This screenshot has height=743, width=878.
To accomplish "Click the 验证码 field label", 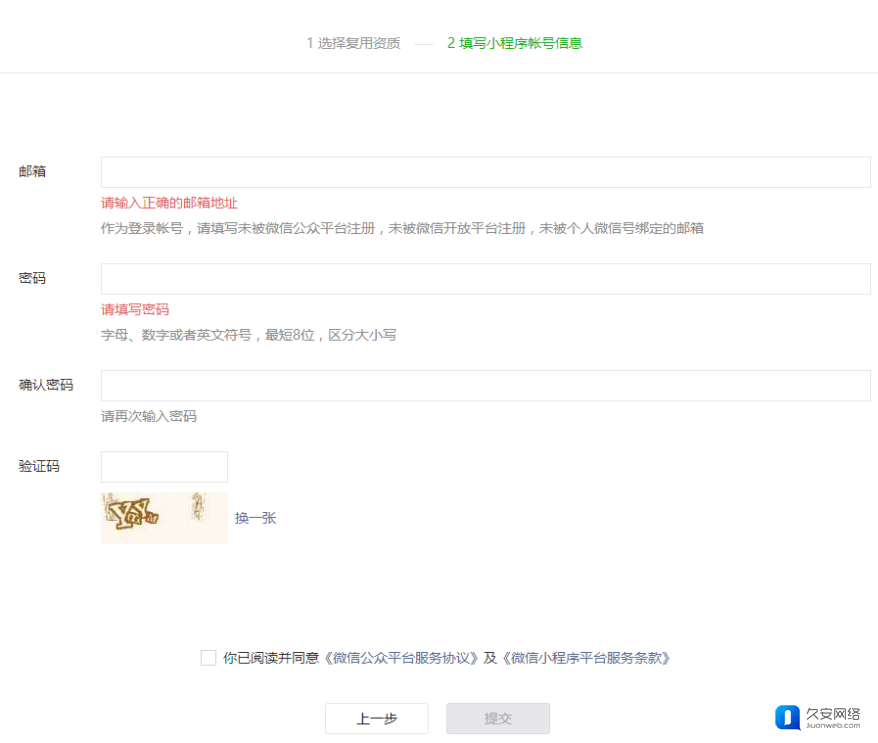I will pos(39,466).
